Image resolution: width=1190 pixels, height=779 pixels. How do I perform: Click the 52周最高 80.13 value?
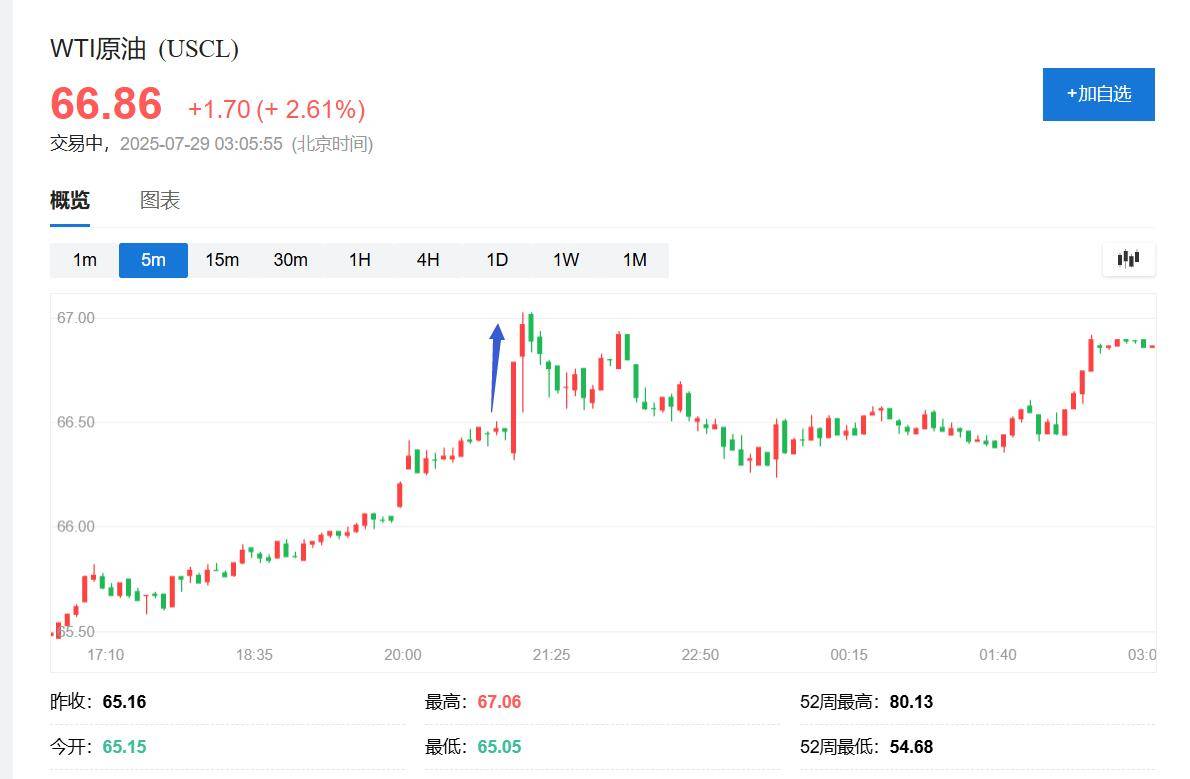coord(911,701)
